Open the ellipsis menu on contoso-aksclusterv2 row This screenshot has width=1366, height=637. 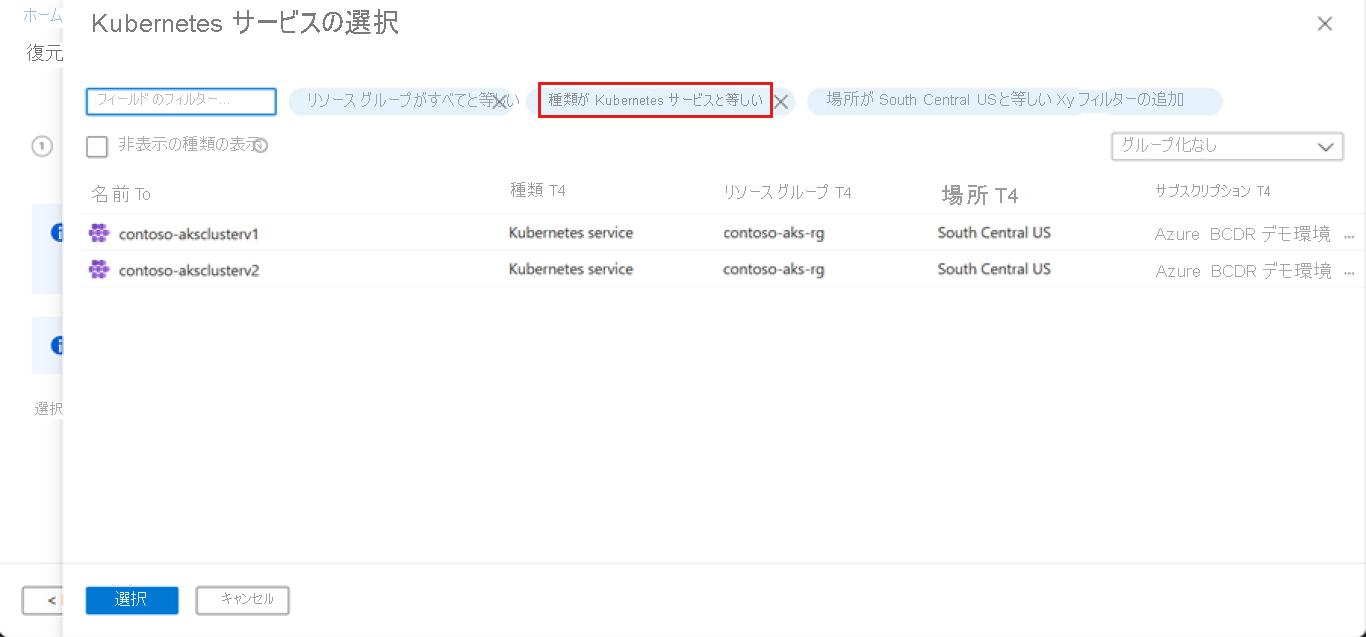1349,272
